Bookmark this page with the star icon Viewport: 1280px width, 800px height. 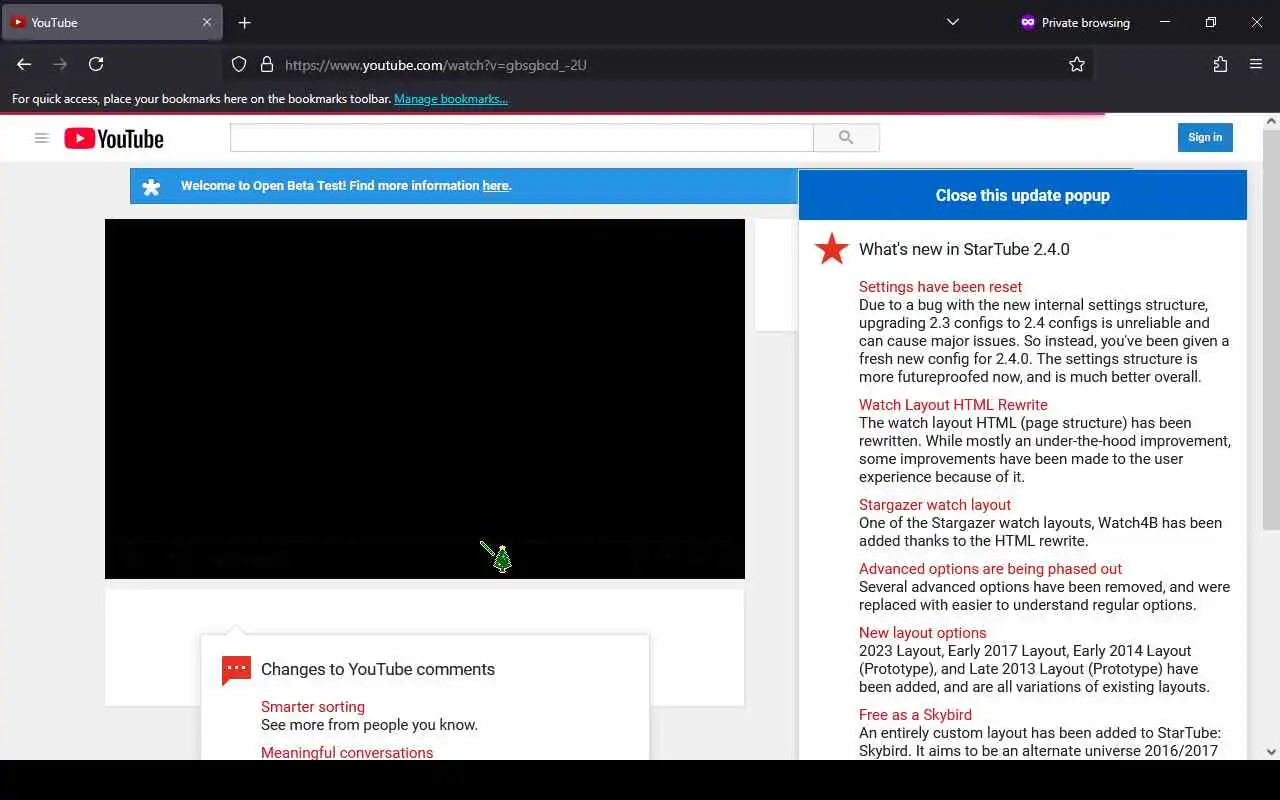click(x=1077, y=64)
